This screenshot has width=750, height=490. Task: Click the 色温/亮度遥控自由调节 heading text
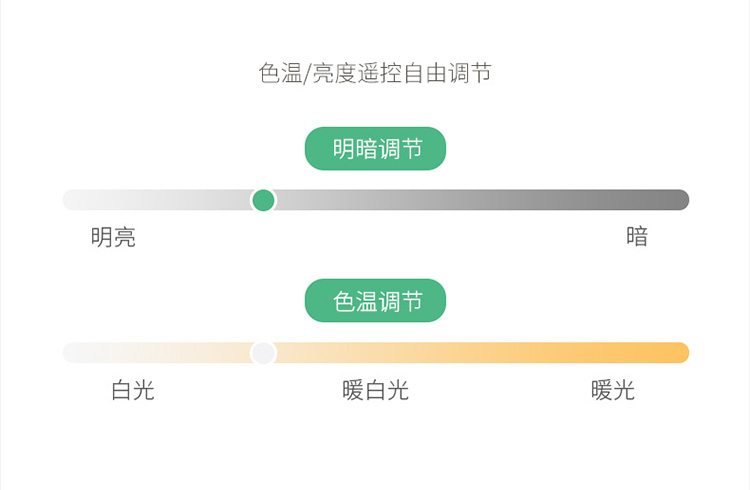tap(375, 73)
